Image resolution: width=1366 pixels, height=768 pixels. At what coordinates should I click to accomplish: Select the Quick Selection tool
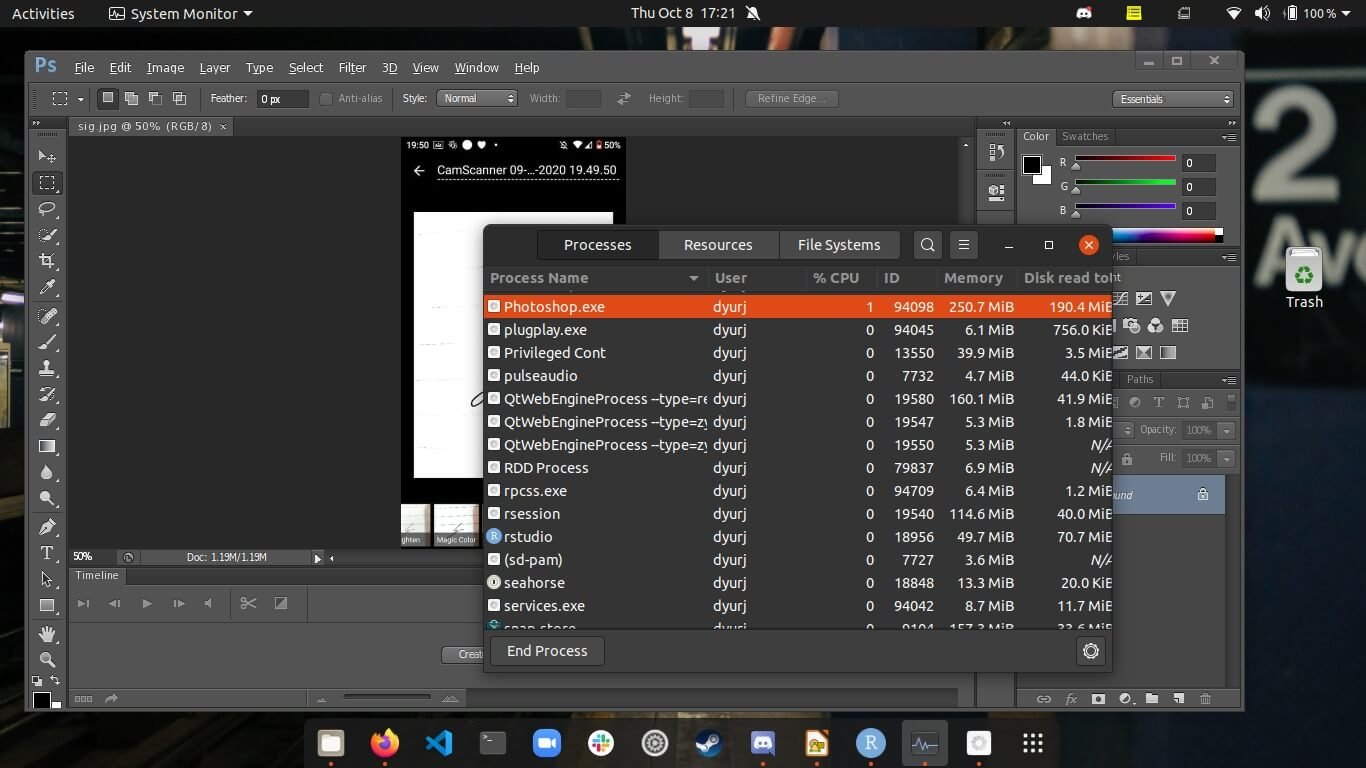pyautogui.click(x=47, y=235)
